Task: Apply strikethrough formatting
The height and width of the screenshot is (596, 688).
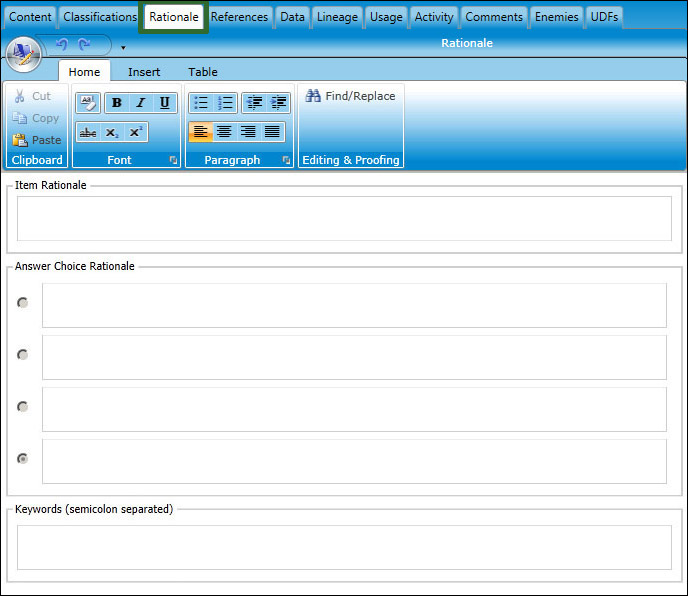Action: pyautogui.click(x=88, y=132)
